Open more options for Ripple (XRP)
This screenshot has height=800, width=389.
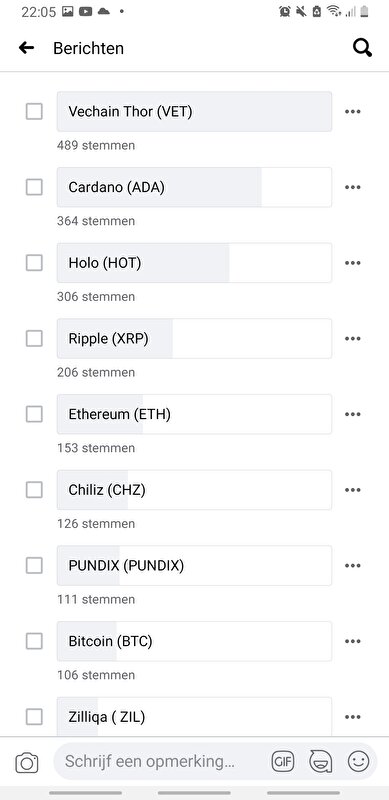tap(353, 339)
